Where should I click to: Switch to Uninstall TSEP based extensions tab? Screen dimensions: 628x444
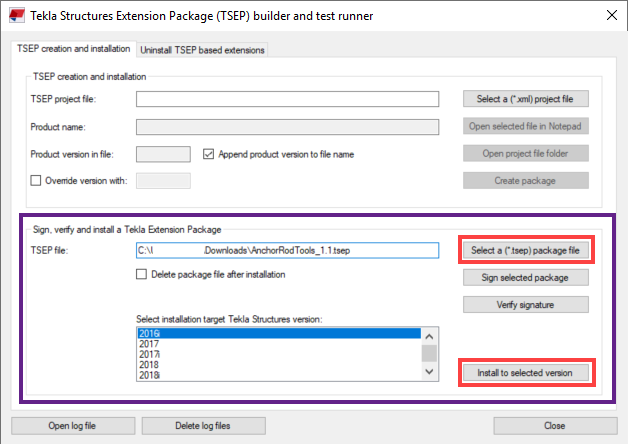202,50
